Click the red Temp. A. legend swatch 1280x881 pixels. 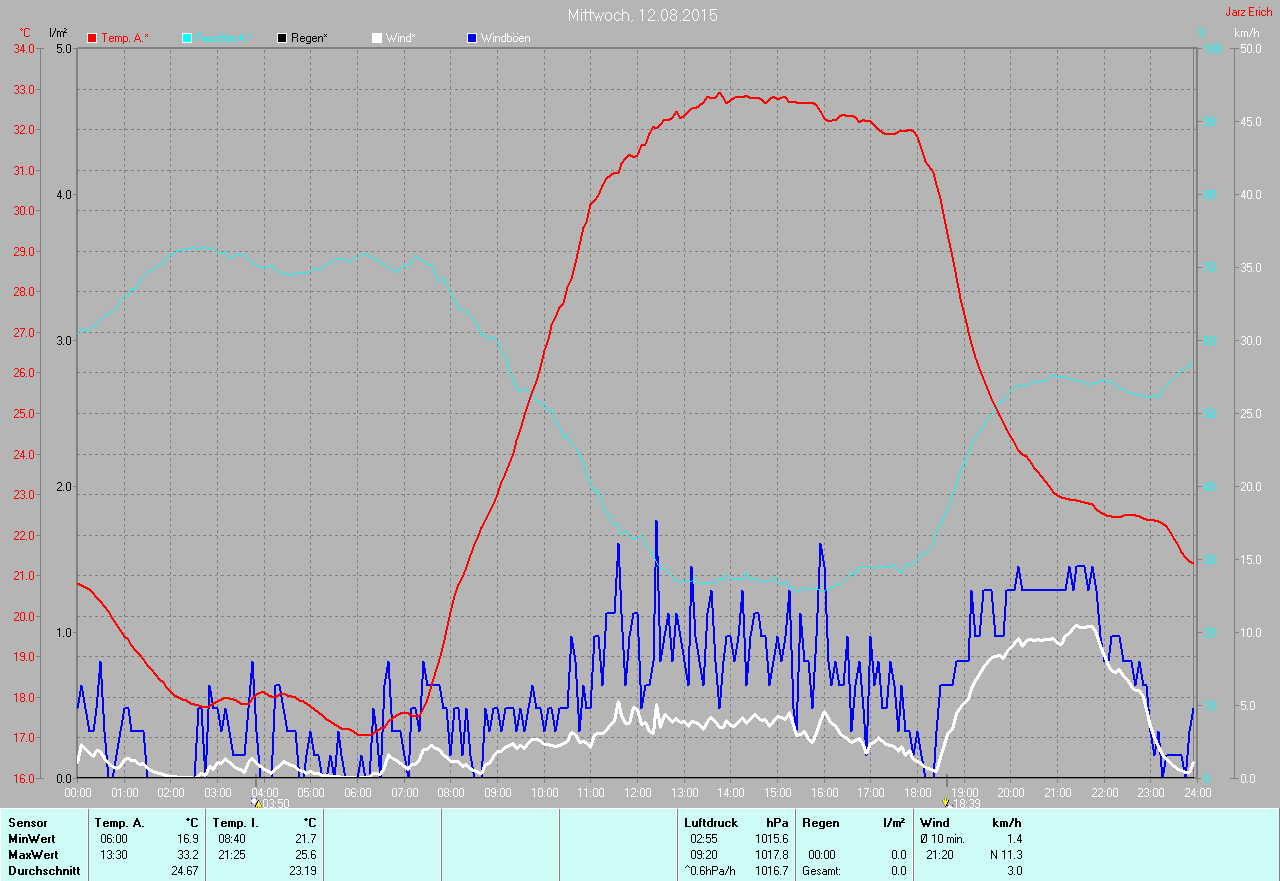click(x=93, y=38)
